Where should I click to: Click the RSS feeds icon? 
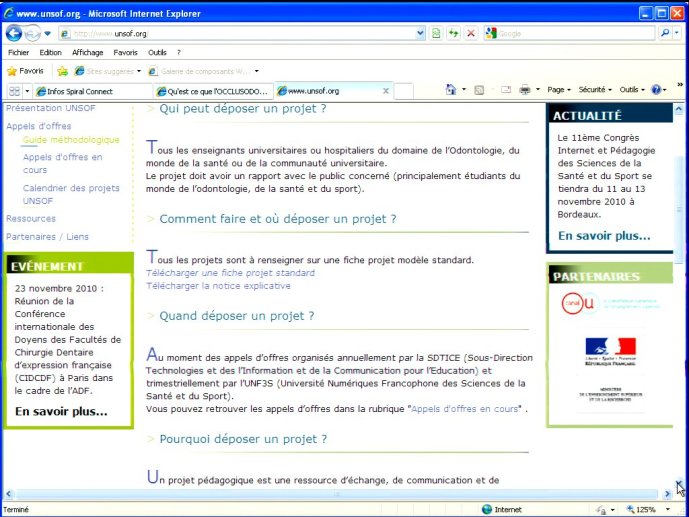479,90
